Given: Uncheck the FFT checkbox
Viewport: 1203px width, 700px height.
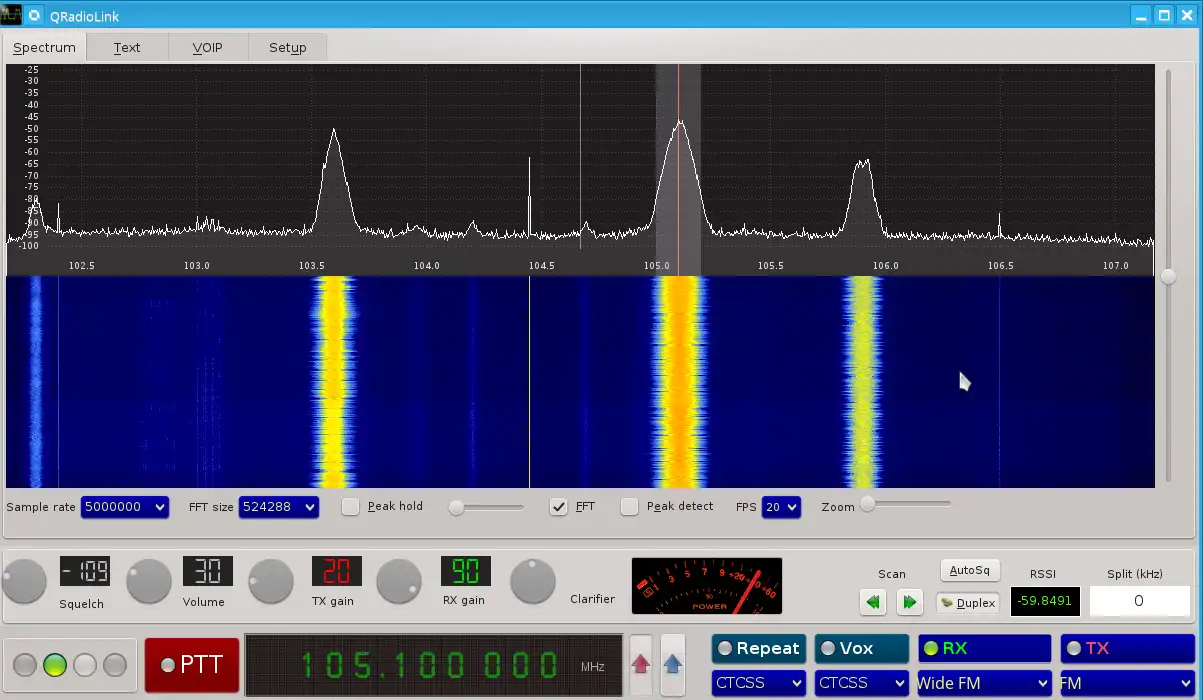Looking at the screenshot, I should click(x=559, y=507).
